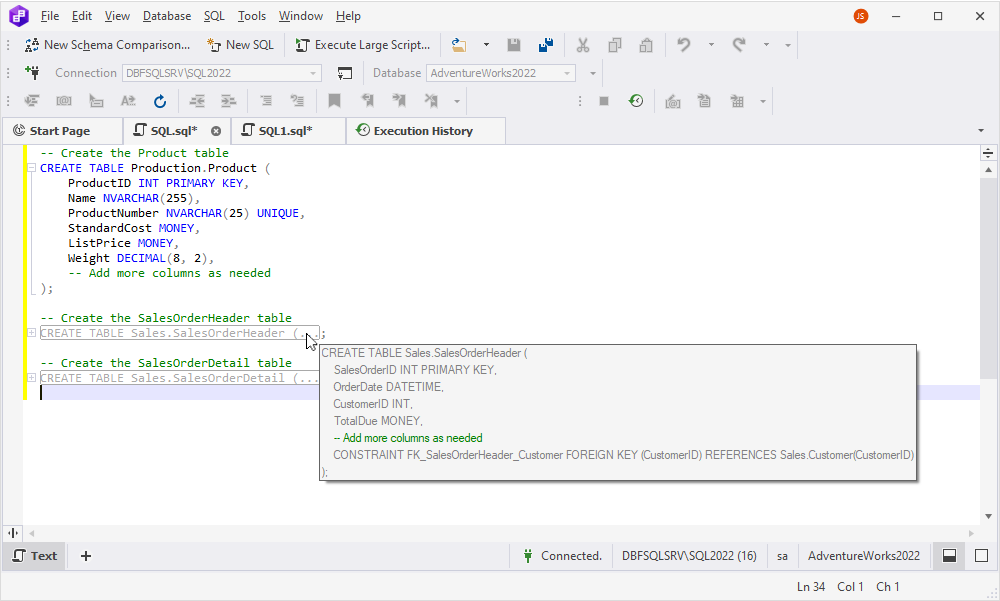The image size is (1000, 601).
Task: Click the vertical scrollbar down arrow
Action: [x=988, y=516]
